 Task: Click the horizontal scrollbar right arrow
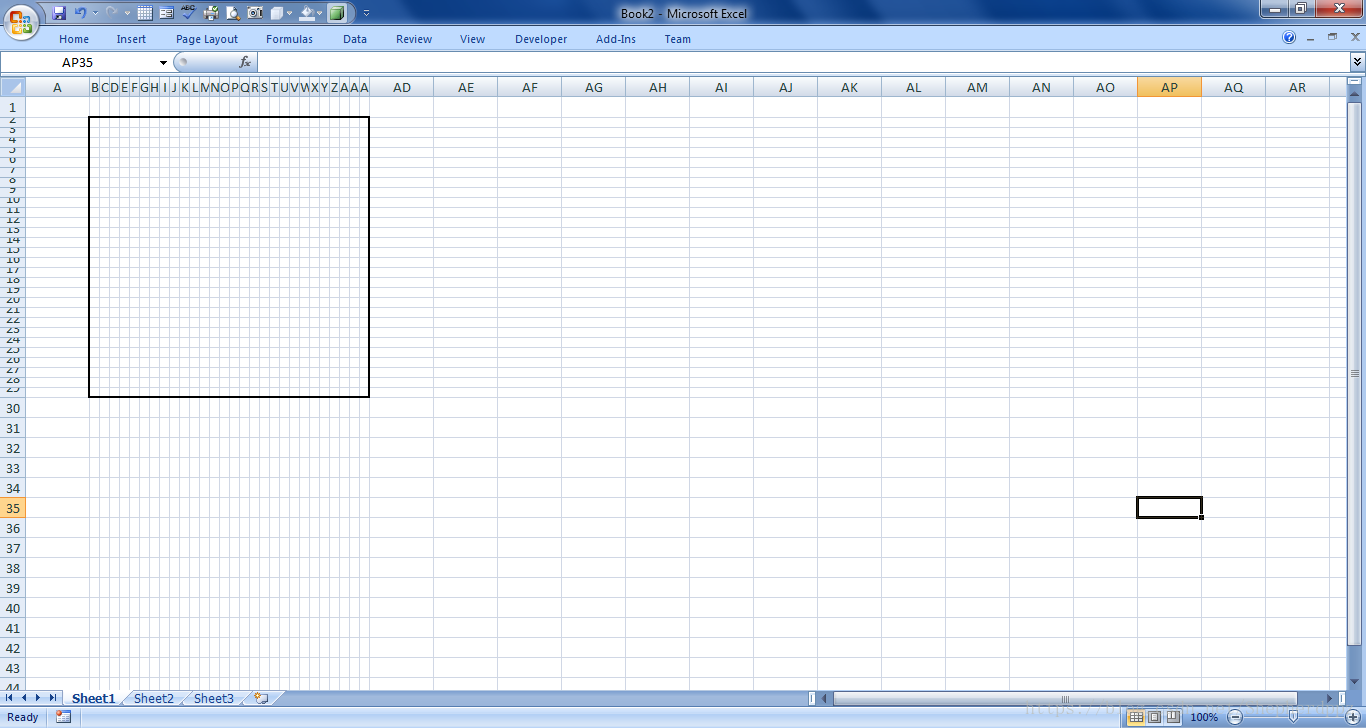(1329, 698)
